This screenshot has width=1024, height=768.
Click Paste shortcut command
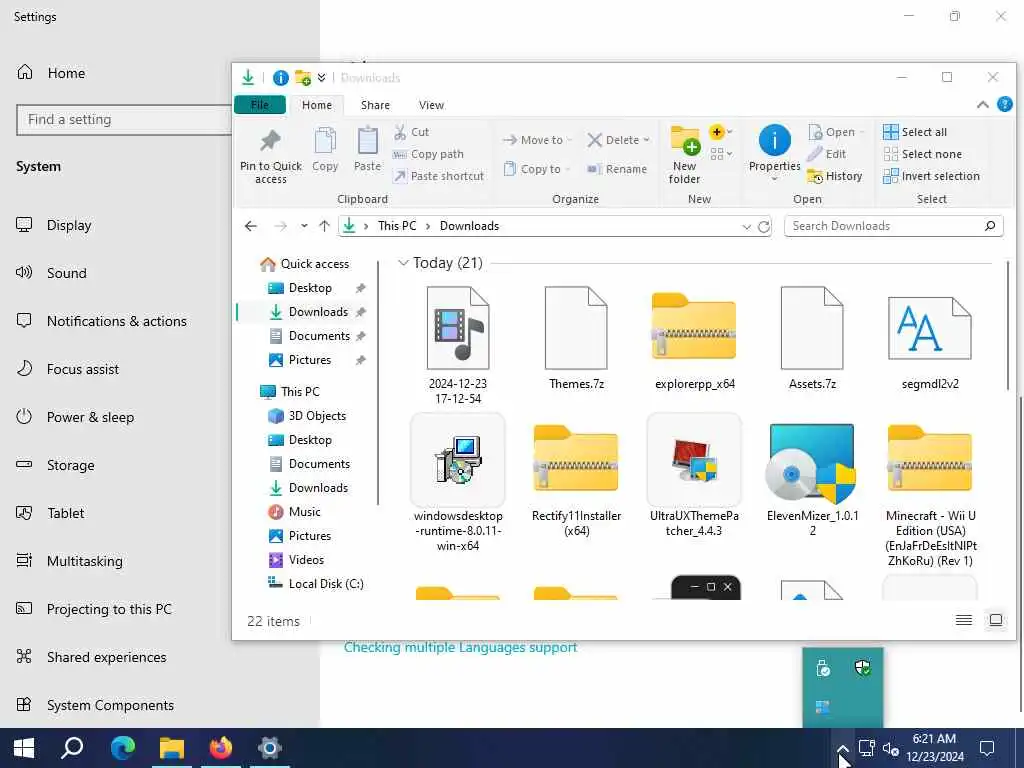439,176
